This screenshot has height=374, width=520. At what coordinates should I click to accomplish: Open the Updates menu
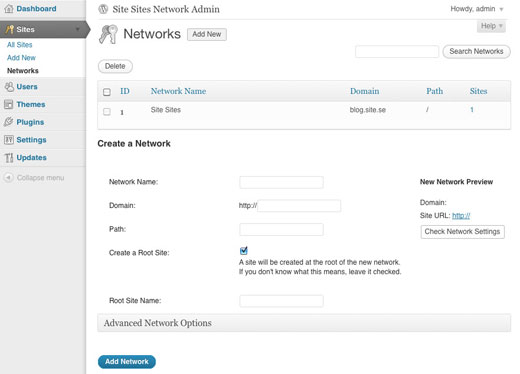[32, 157]
